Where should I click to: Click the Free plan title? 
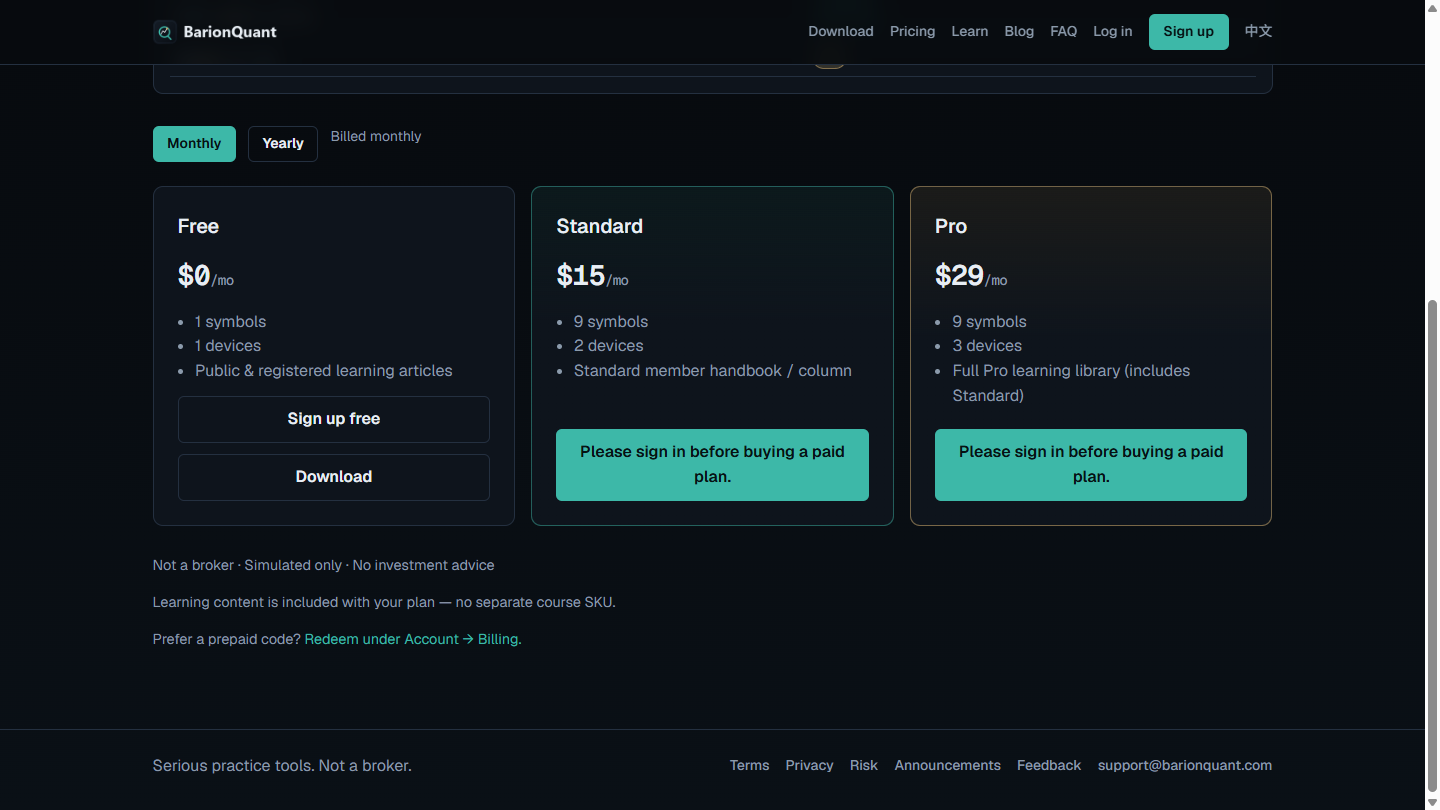[198, 226]
